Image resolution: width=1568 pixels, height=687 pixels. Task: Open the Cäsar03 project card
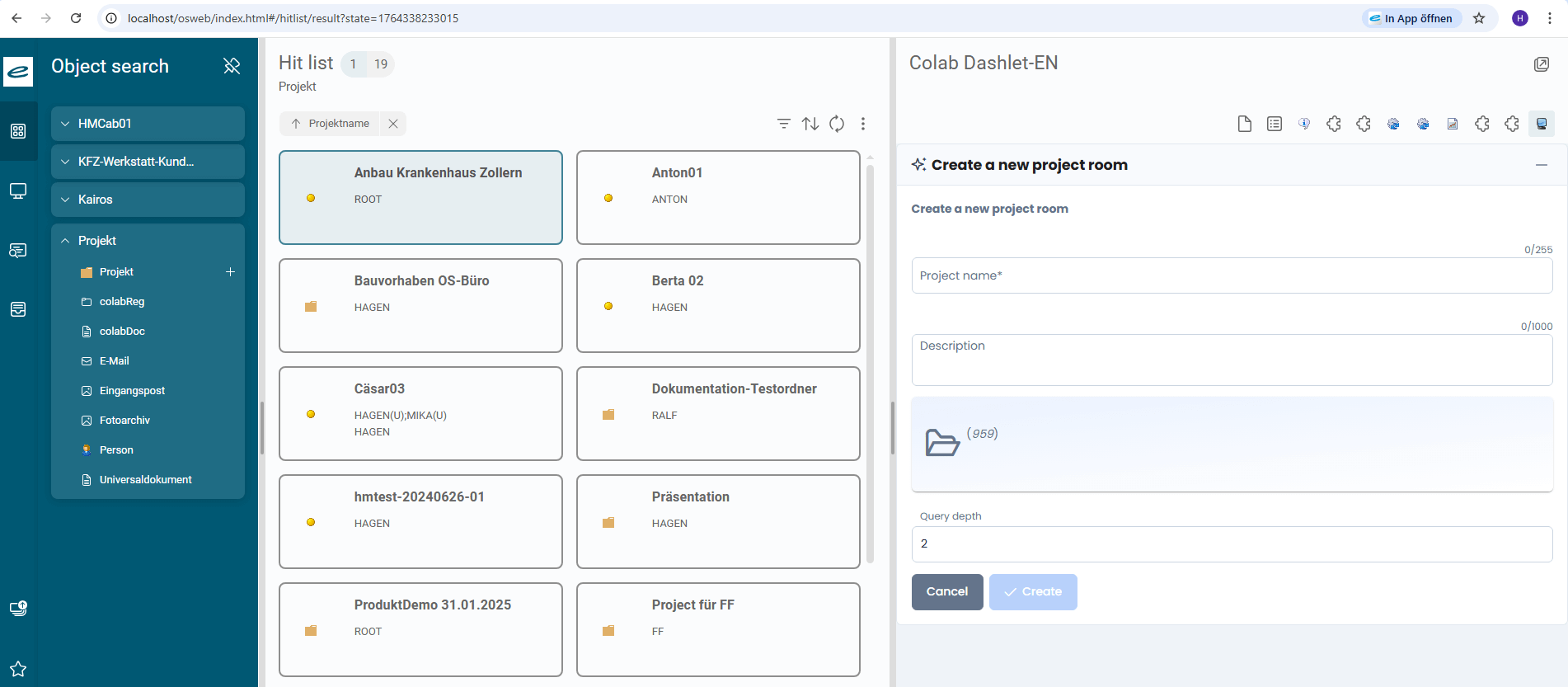pyautogui.click(x=420, y=413)
